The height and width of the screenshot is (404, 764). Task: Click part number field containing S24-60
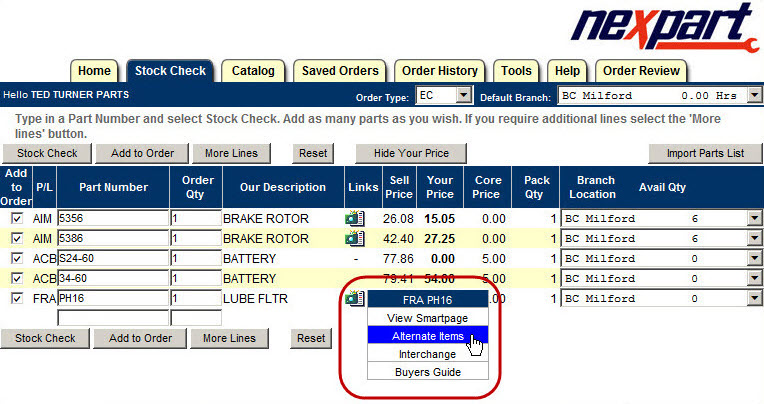[113, 258]
